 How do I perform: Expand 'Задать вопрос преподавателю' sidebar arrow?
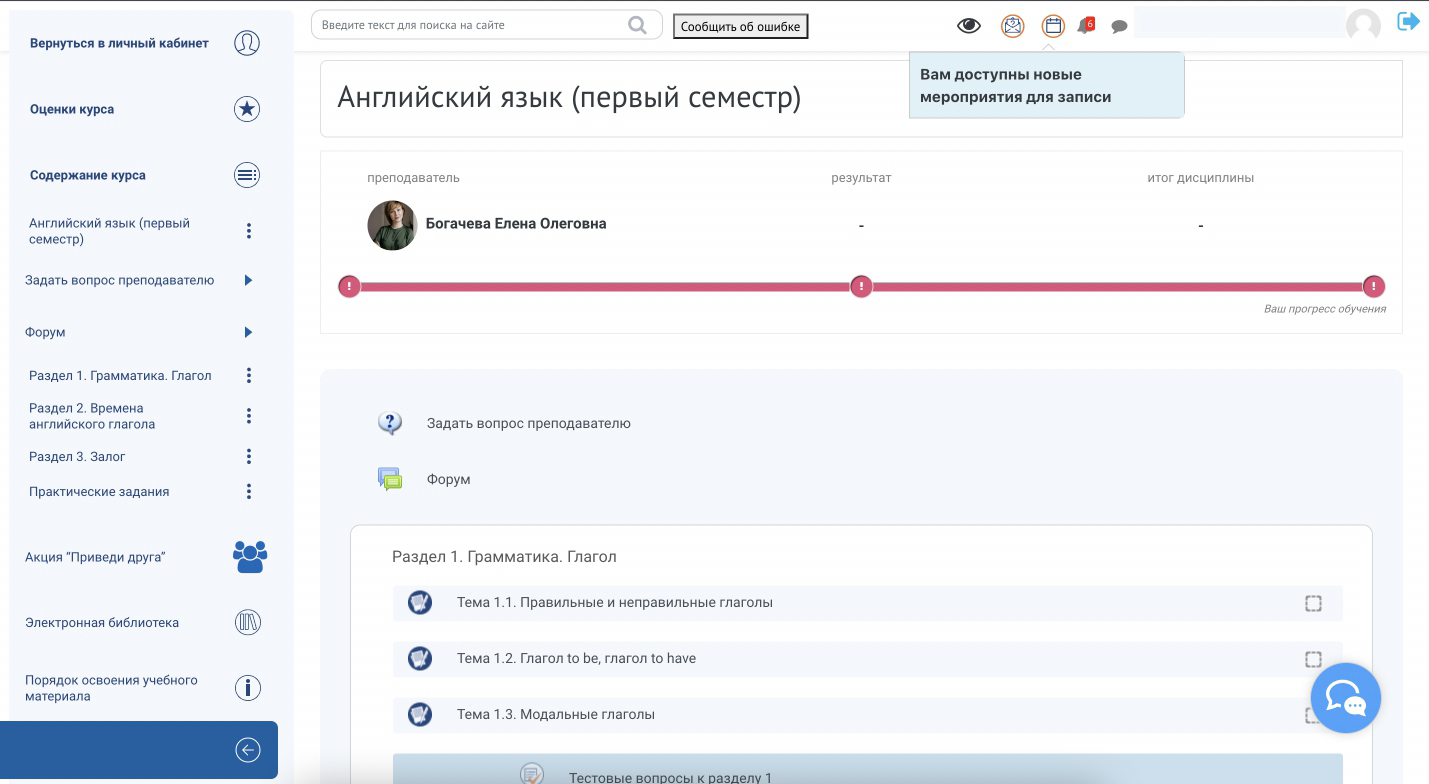[x=248, y=280]
